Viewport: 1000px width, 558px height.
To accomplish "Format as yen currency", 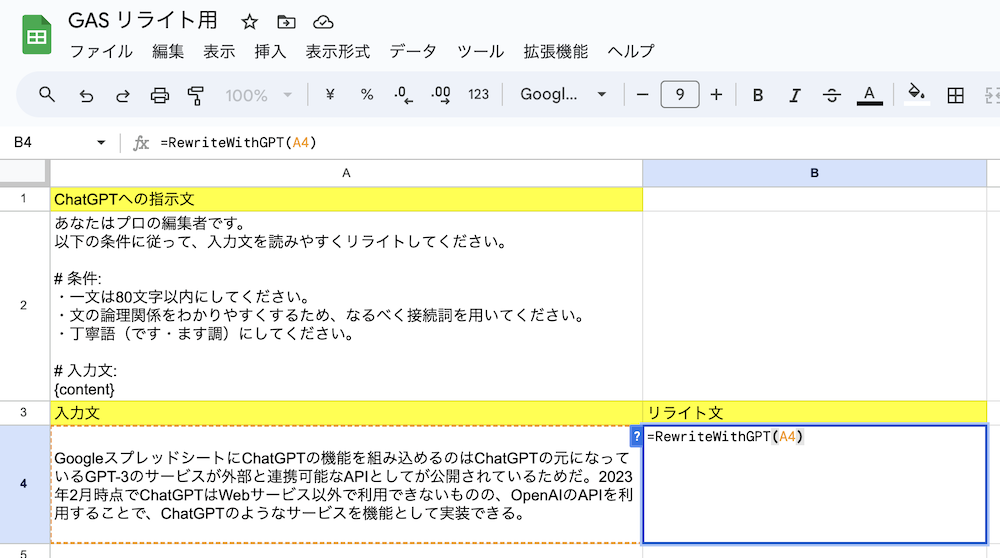I will pos(330,95).
